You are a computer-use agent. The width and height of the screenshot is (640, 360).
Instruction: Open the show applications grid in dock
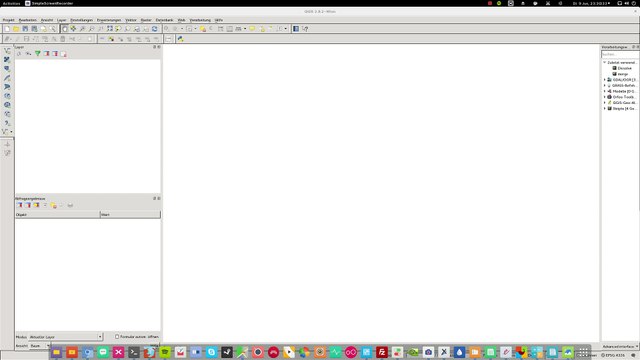point(584,352)
